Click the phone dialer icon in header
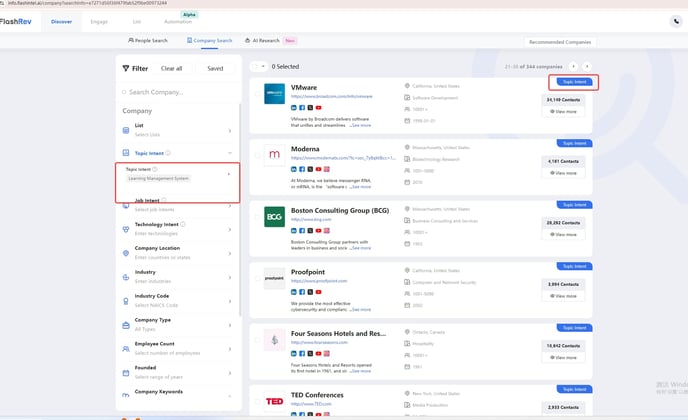 (x=676, y=21)
